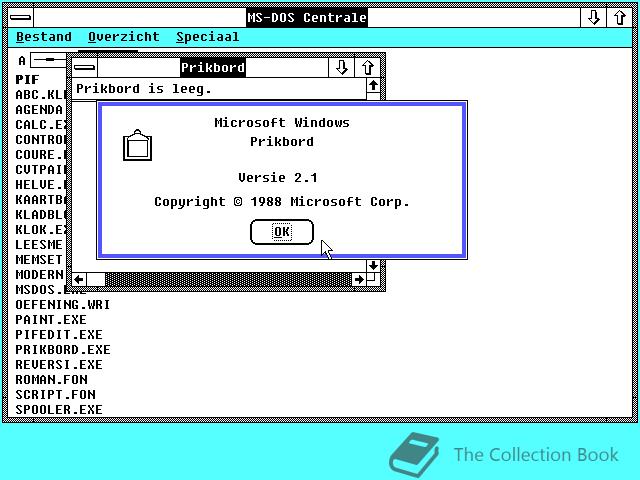Select the ABC.KL file entry
Image resolution: width=640 pixels, height=480 pixels.
point(40,95)
